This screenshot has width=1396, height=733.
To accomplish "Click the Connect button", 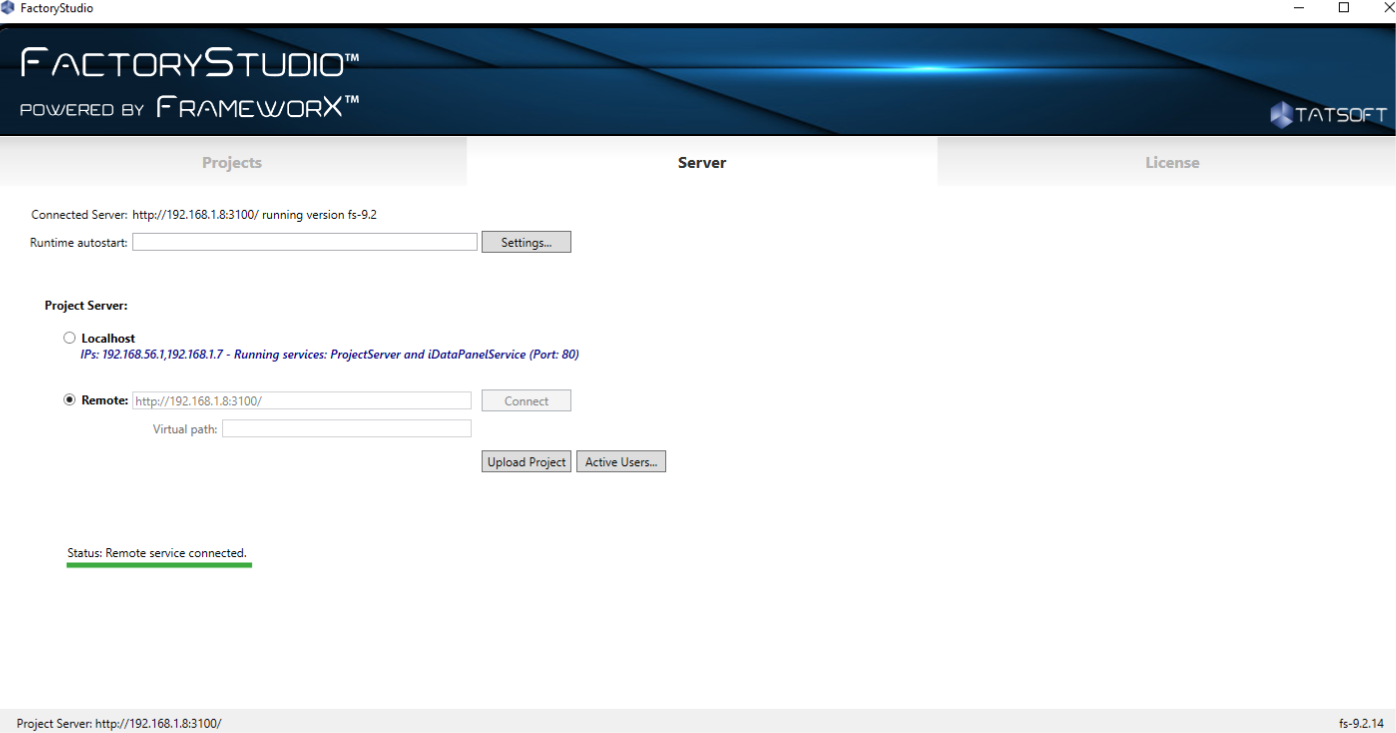I will [526, 401].
